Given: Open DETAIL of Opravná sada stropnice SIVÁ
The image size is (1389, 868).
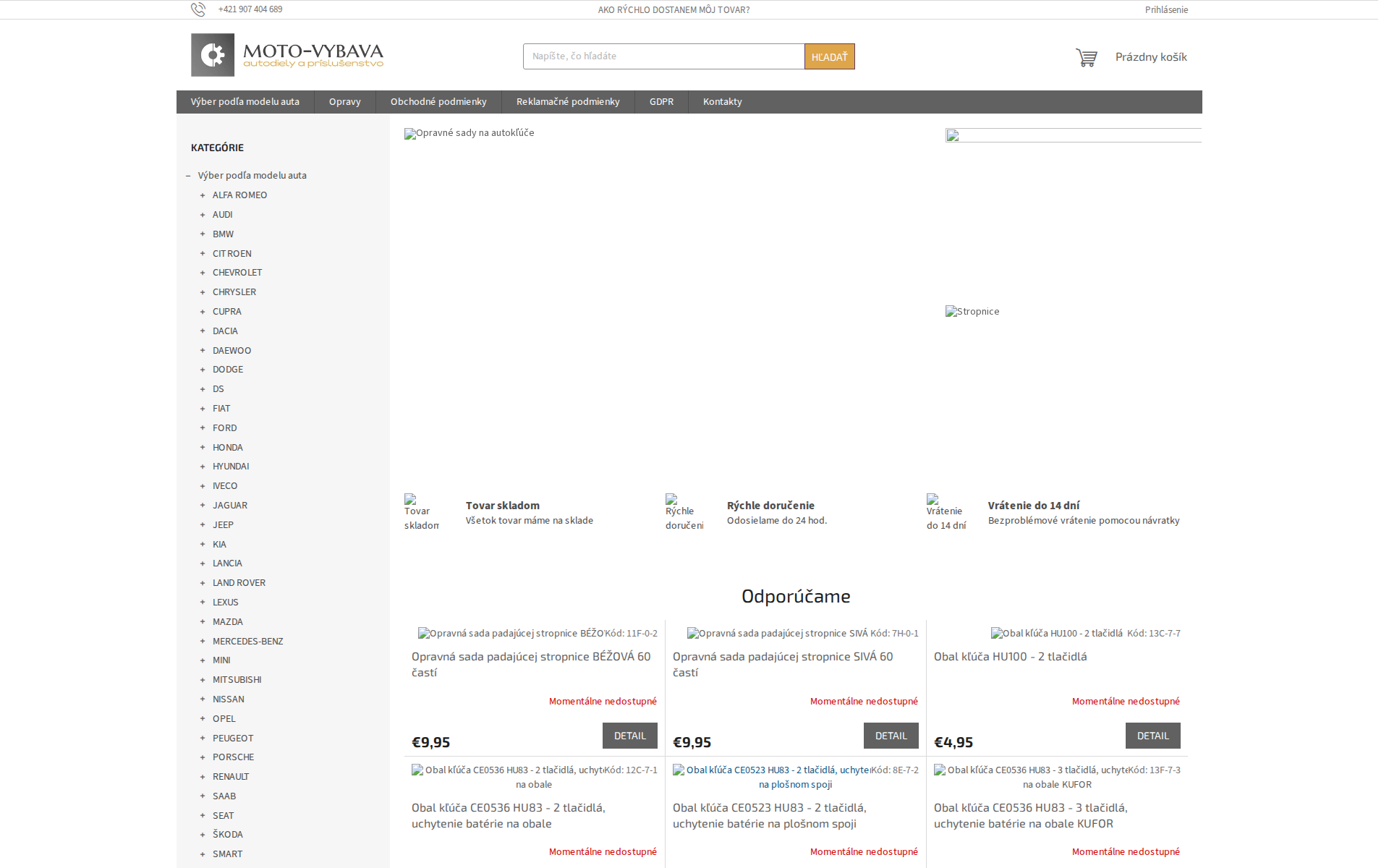Looking at the screenshot, I should pos(891,736).
